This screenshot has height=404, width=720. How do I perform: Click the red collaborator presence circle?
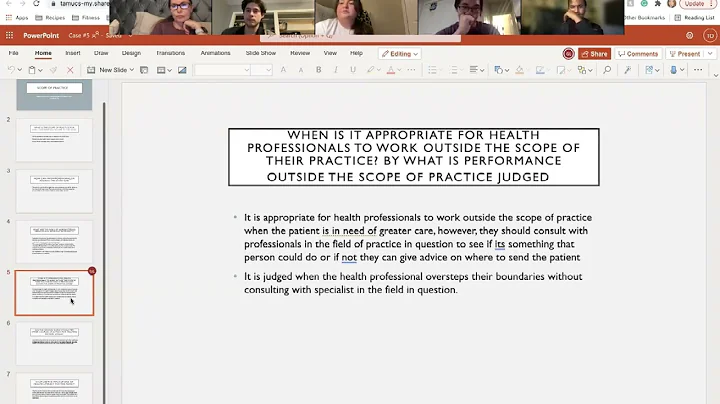tap(568, 54)
